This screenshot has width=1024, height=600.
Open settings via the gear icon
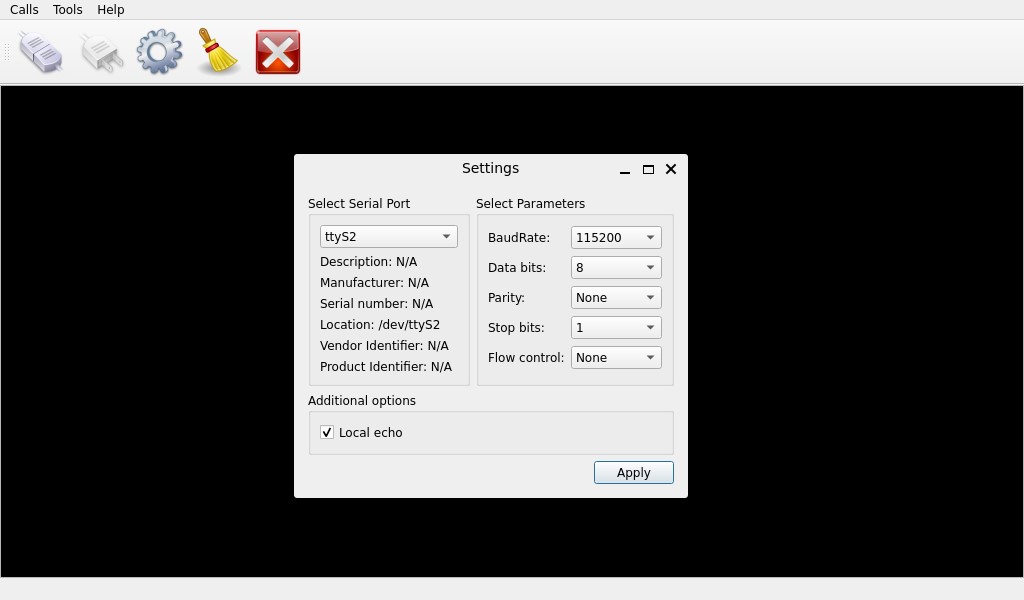[159, 52]
